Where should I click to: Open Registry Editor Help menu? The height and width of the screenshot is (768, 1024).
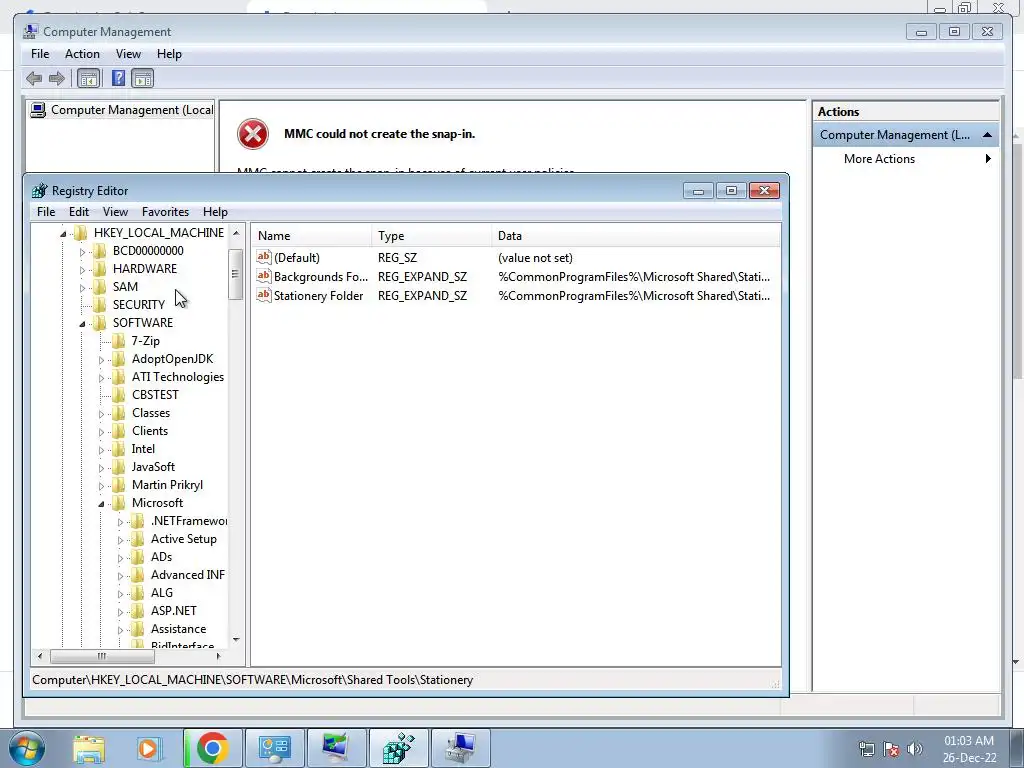(x=215, y=212)
